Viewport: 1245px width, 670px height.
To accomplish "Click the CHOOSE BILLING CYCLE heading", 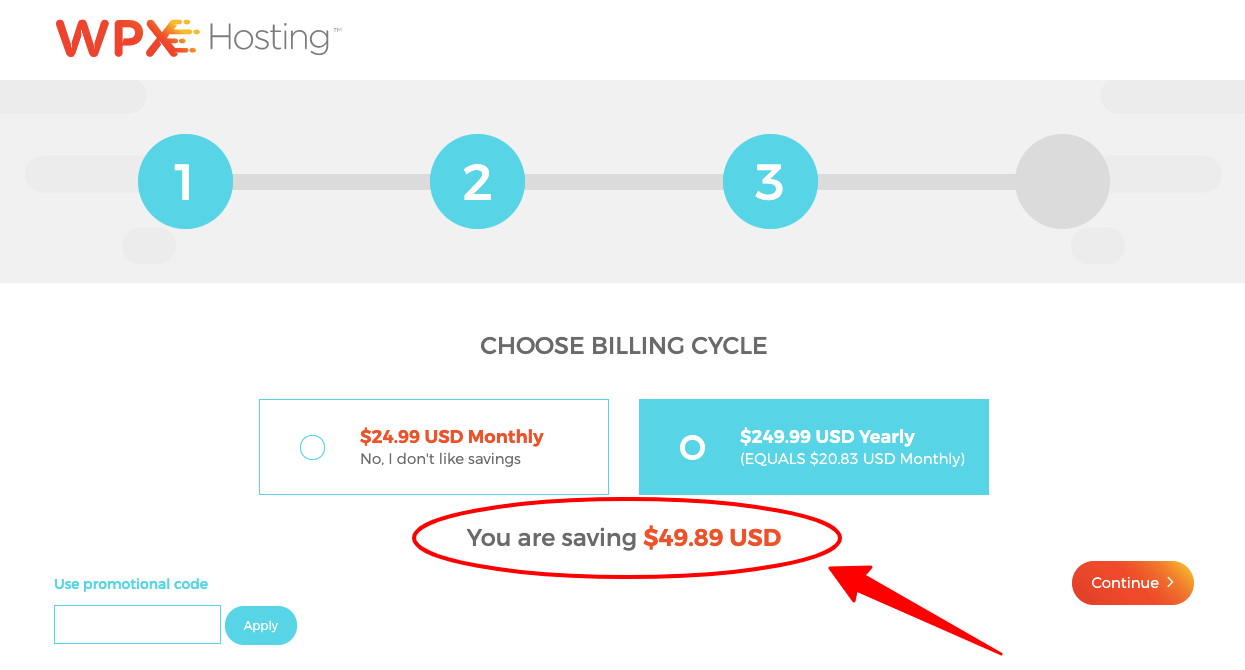I will click(623, 345).
